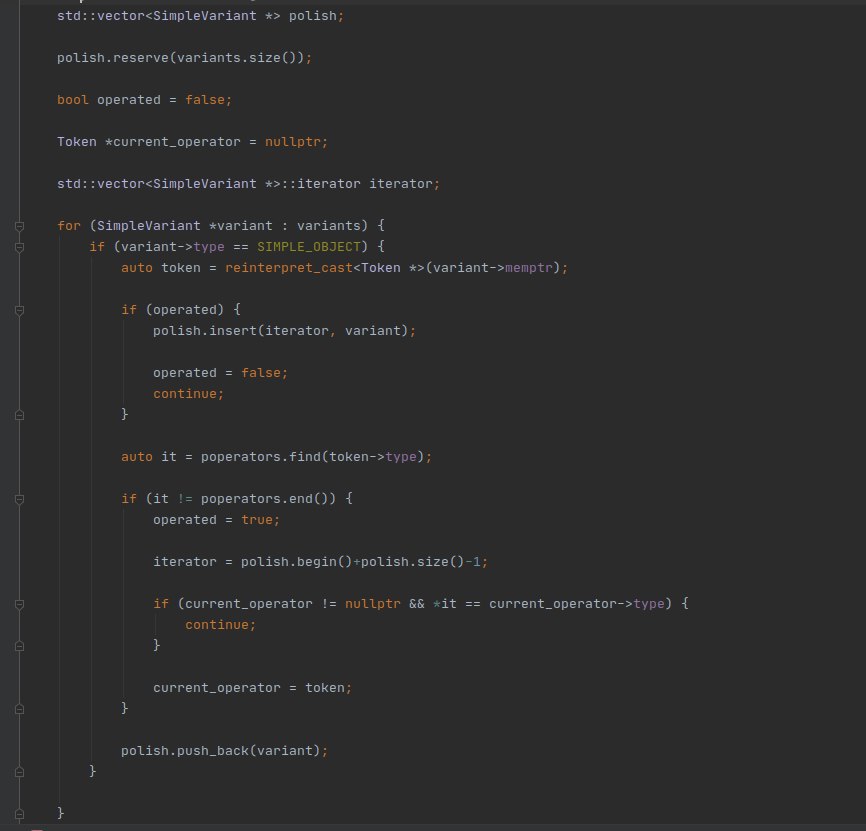Click 'Token' type in the current_operator declaration

click(x=77, y=142)
